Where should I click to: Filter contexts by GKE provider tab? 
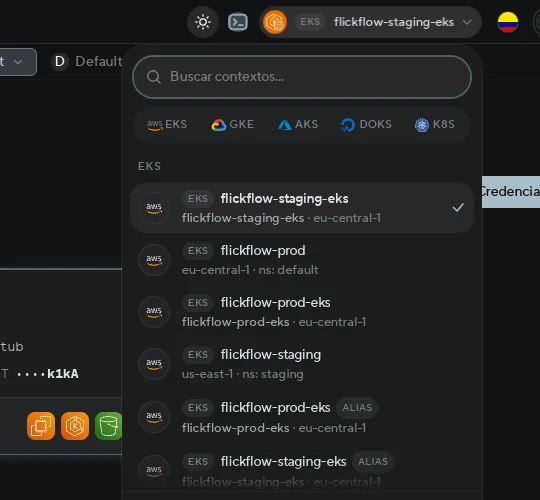(x=232, y=124)
